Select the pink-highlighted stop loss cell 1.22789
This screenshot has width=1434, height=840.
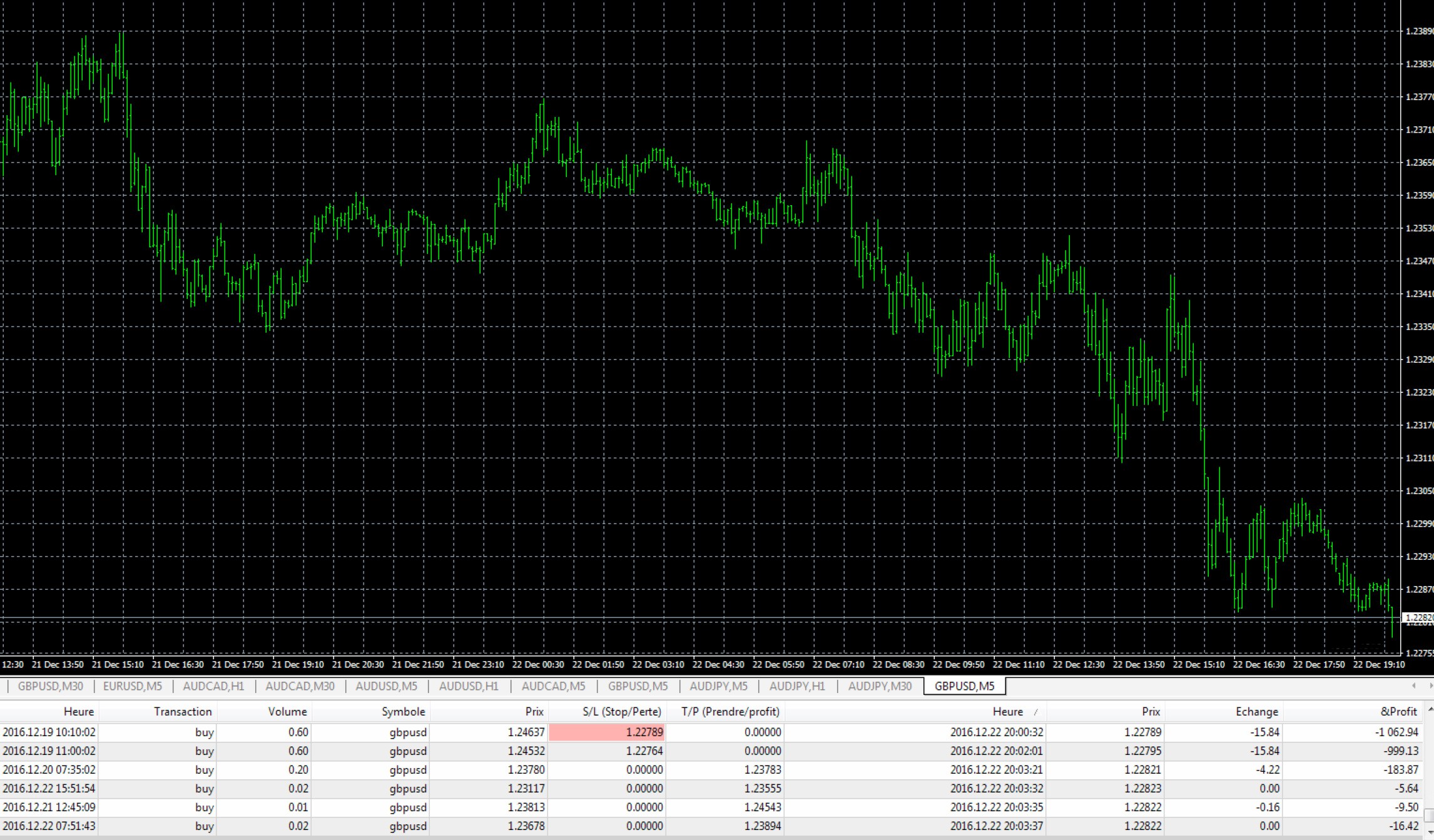(607, 732)
